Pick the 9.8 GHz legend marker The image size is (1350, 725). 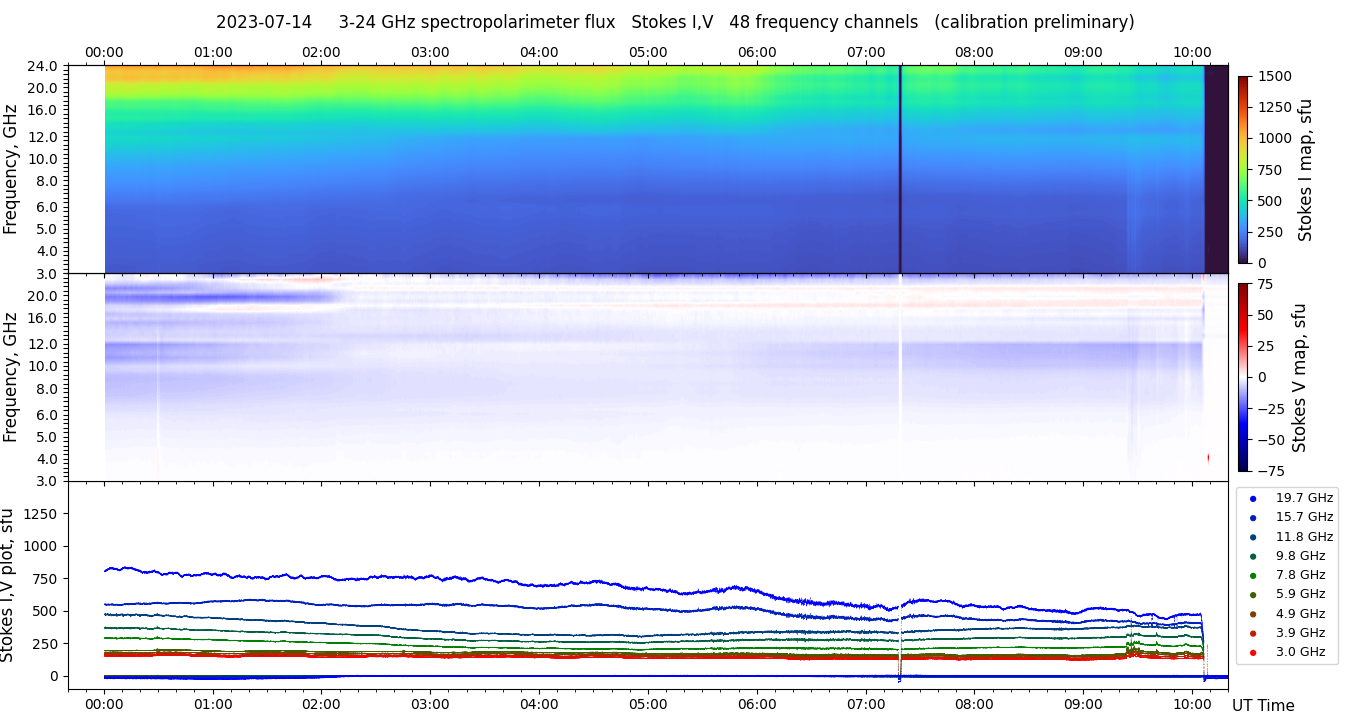1253,556
